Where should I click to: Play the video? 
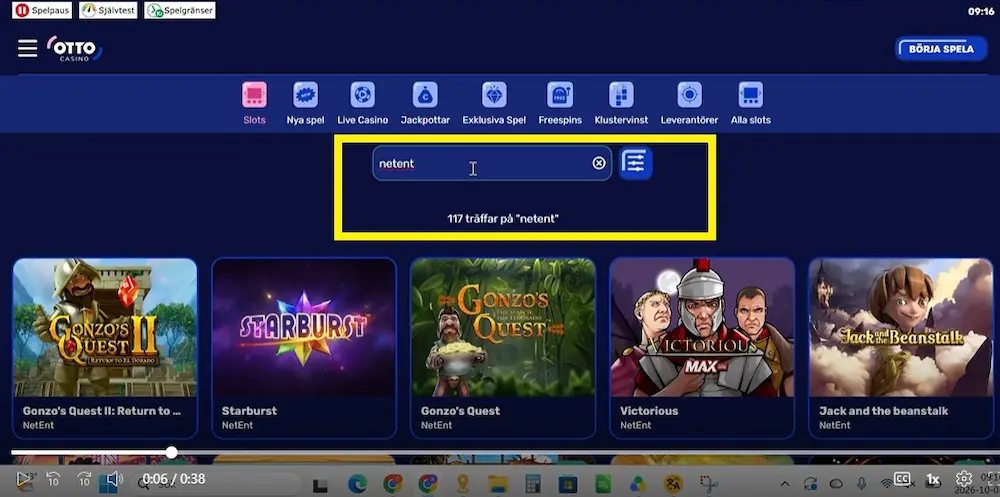point(23,478)
